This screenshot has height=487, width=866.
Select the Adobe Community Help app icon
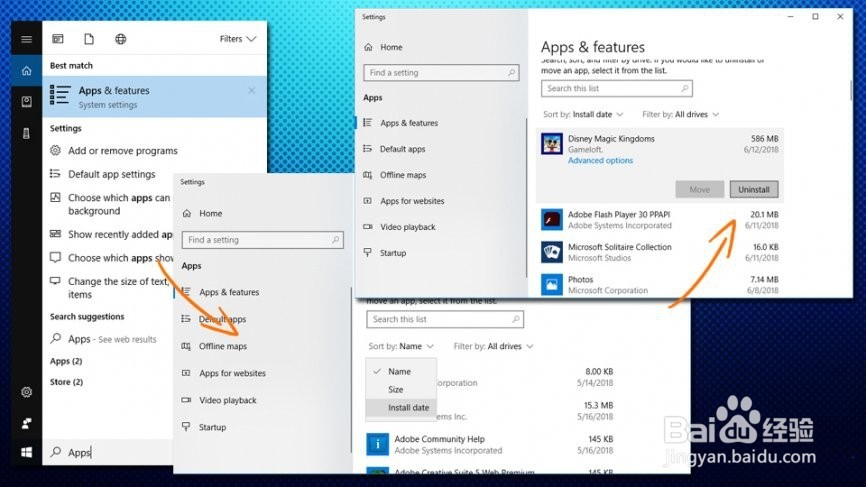click(x=378, y=444)
